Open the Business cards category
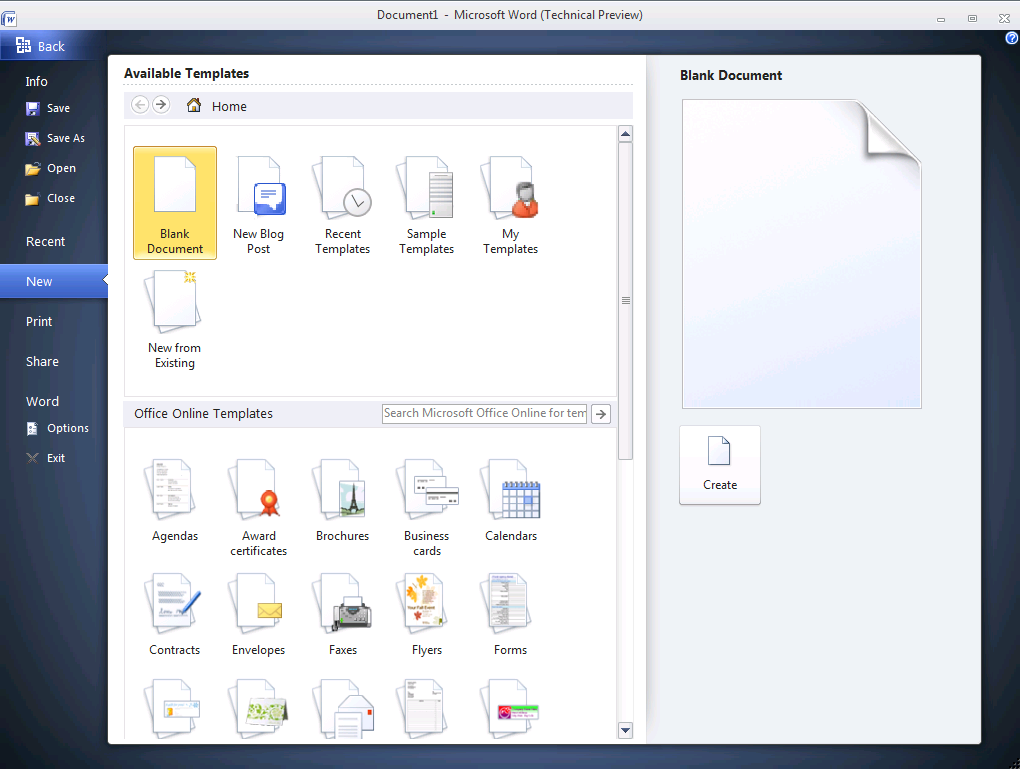 (x=426, y=508)
